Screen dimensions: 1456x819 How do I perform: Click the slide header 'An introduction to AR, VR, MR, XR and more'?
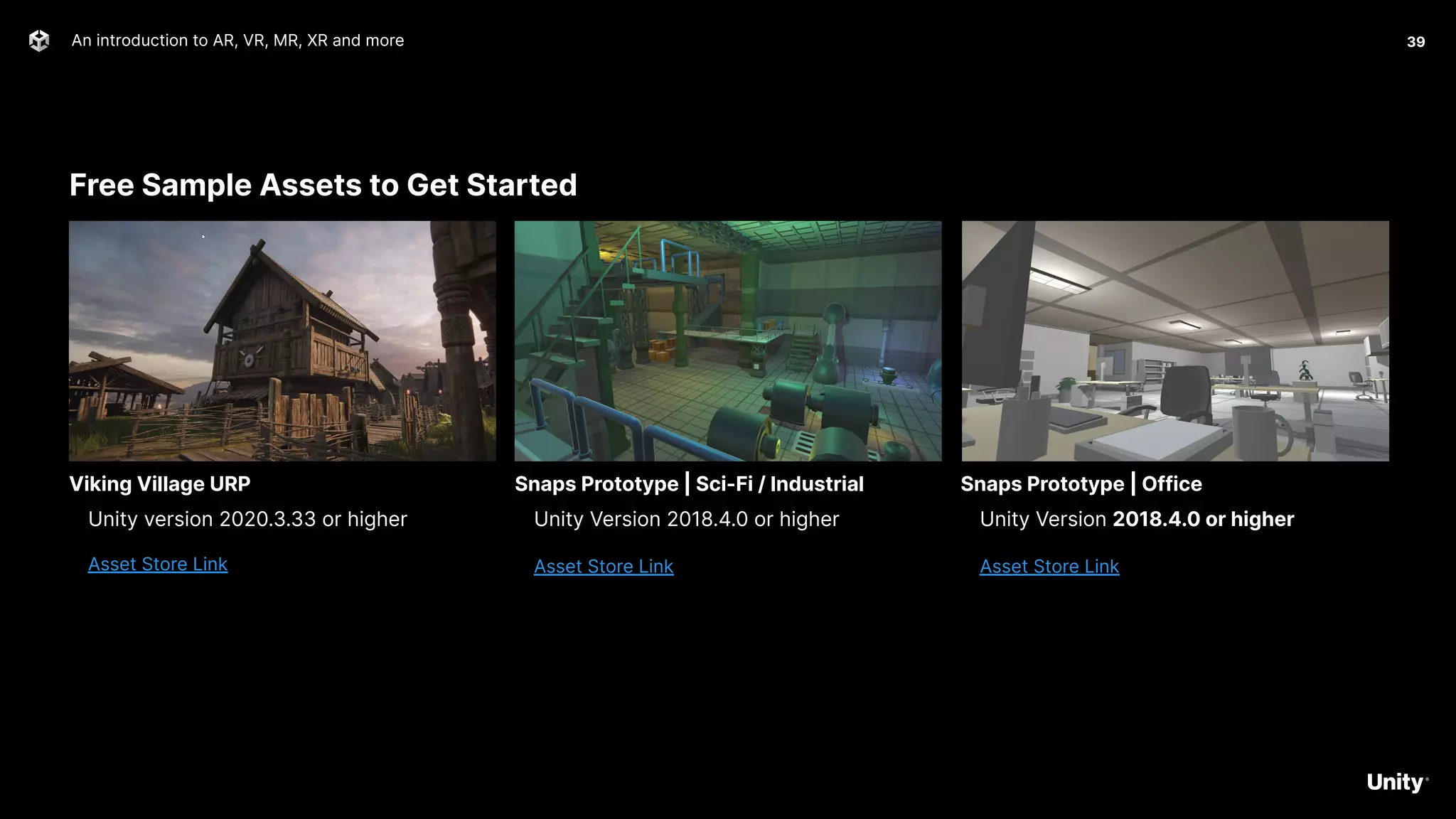click(x=237, y=41)
